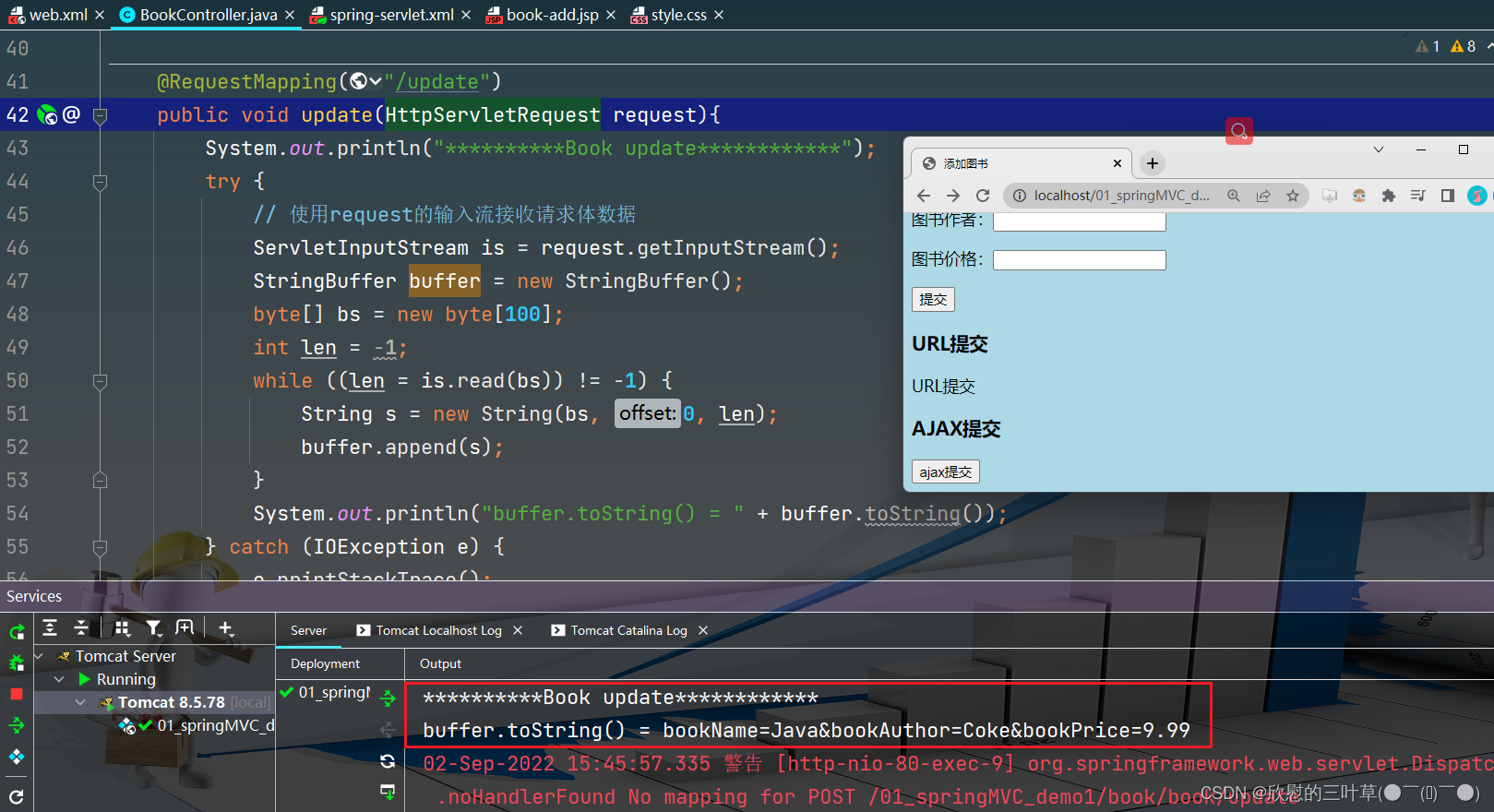The width and height of the screenshot is (1494, 812).
Task: Select the 01_springMVC_d artifact in Services tree
Action: point(197,725)
